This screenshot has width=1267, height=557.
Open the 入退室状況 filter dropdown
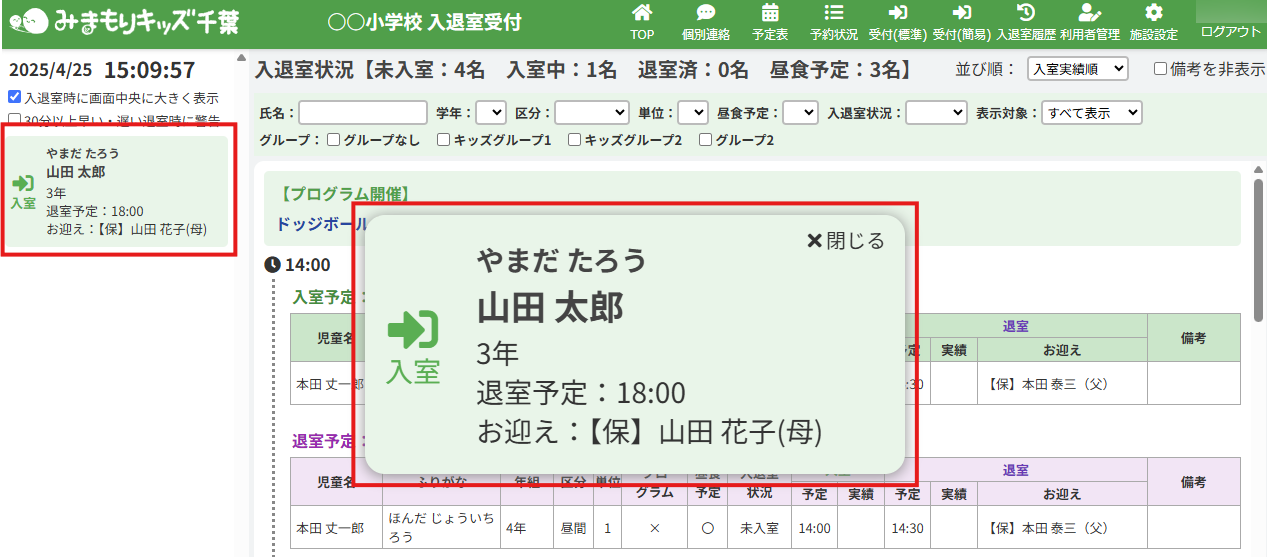[936, 113]
